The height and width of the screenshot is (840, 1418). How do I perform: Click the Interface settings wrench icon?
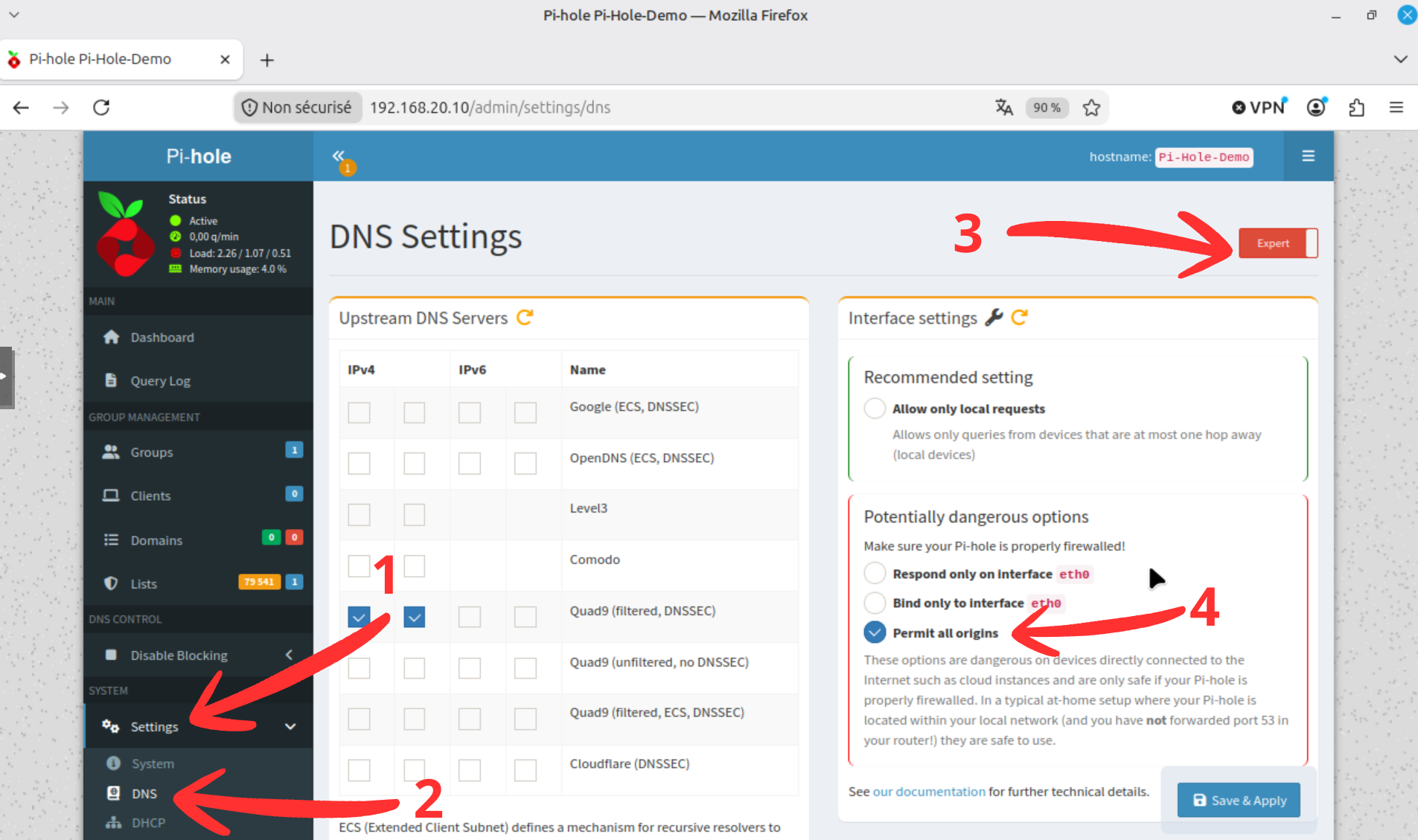tap(994, 318)
